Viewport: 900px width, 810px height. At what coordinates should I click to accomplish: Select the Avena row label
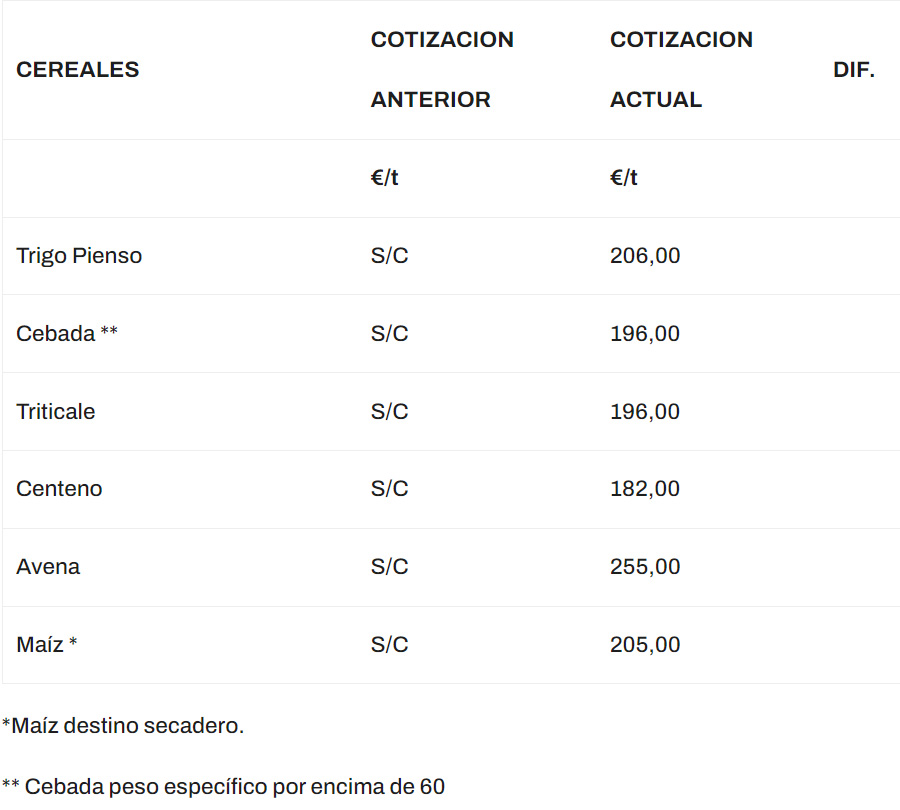[x=48, y=567]
